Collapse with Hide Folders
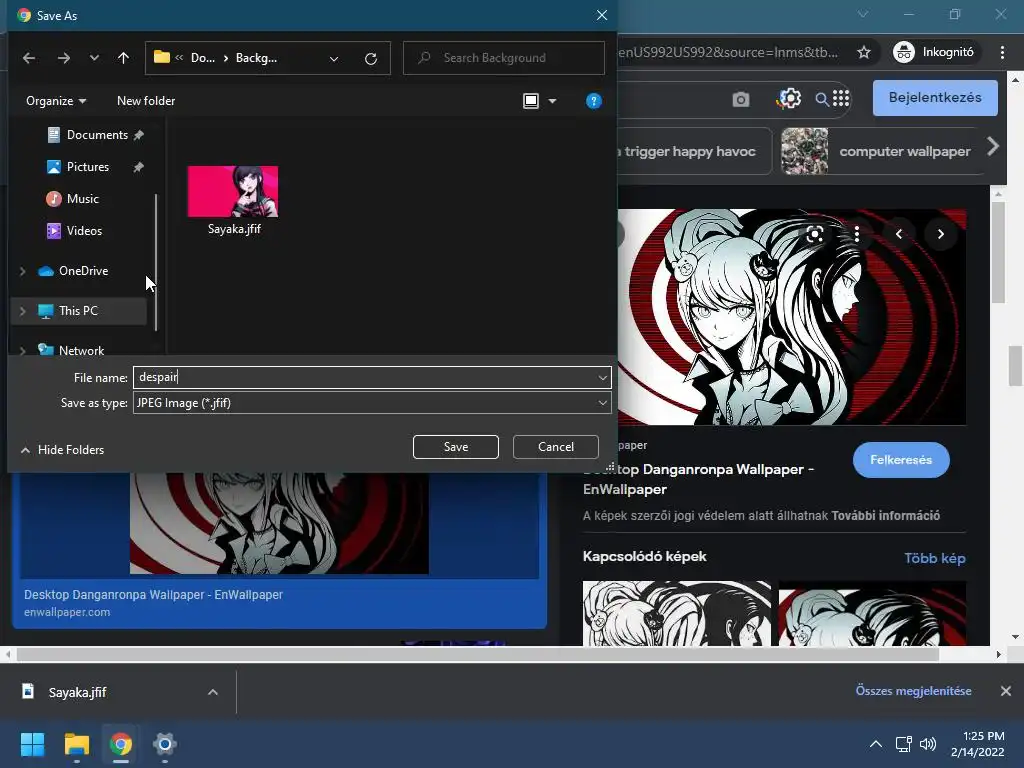 (63, 450)
